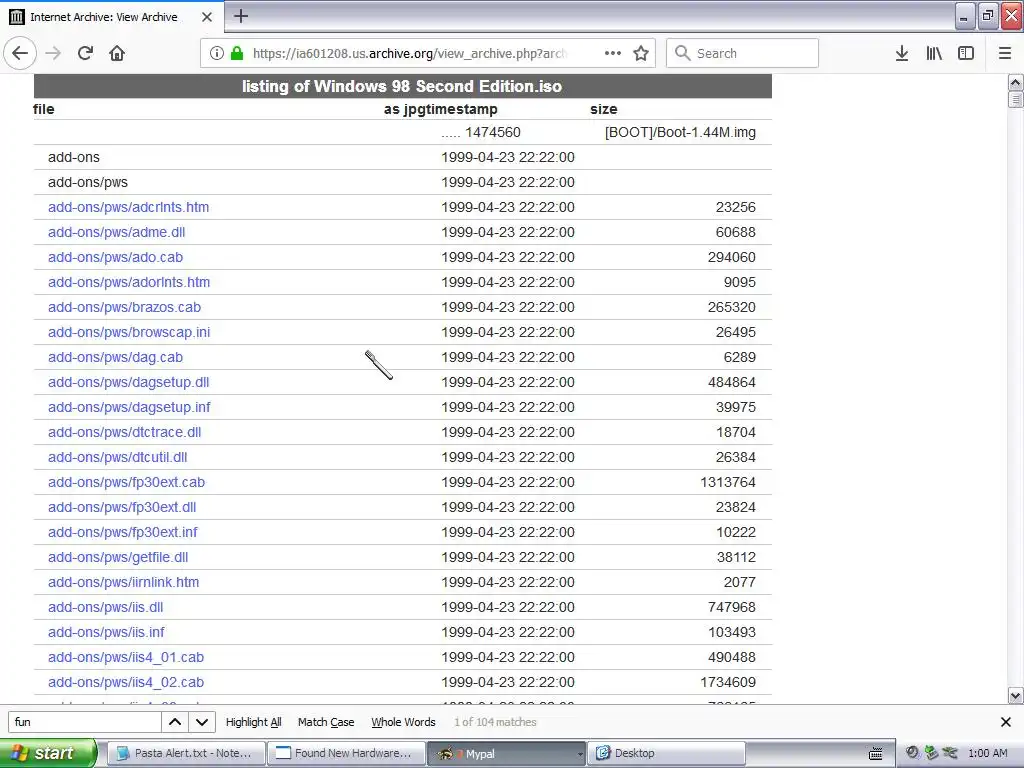This screenshot has height=768, width=1024.
Task: Jump to next find match
Action: [x=202, y=722]
